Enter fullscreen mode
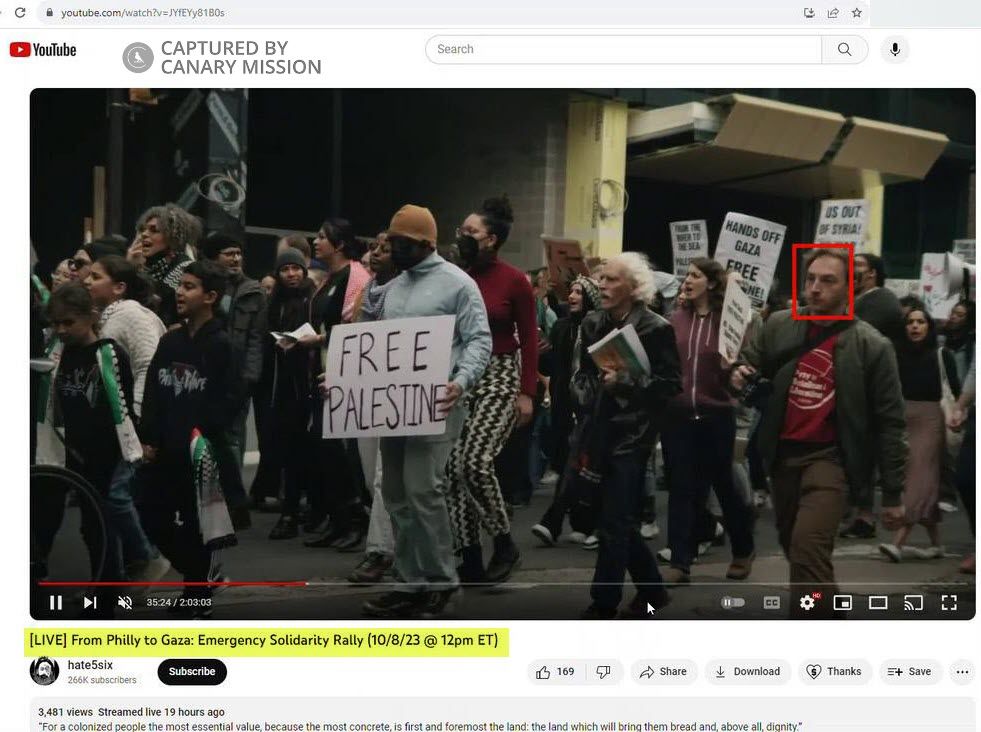 948,602
